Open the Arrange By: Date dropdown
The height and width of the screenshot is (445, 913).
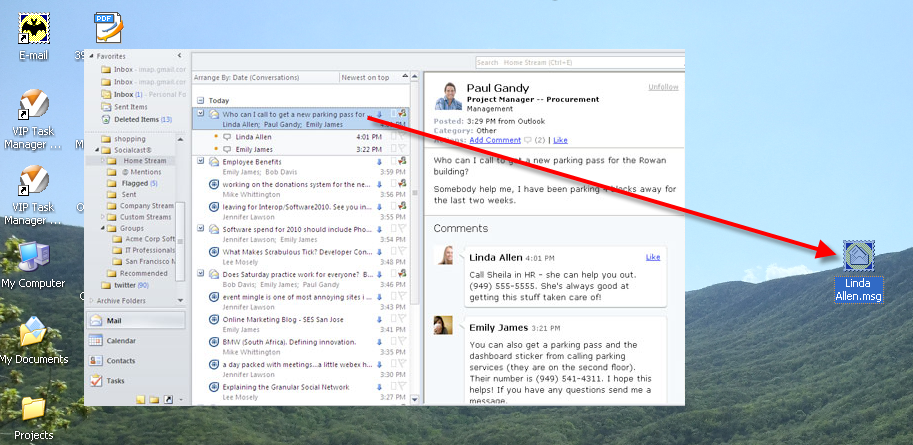click(264, 77)
